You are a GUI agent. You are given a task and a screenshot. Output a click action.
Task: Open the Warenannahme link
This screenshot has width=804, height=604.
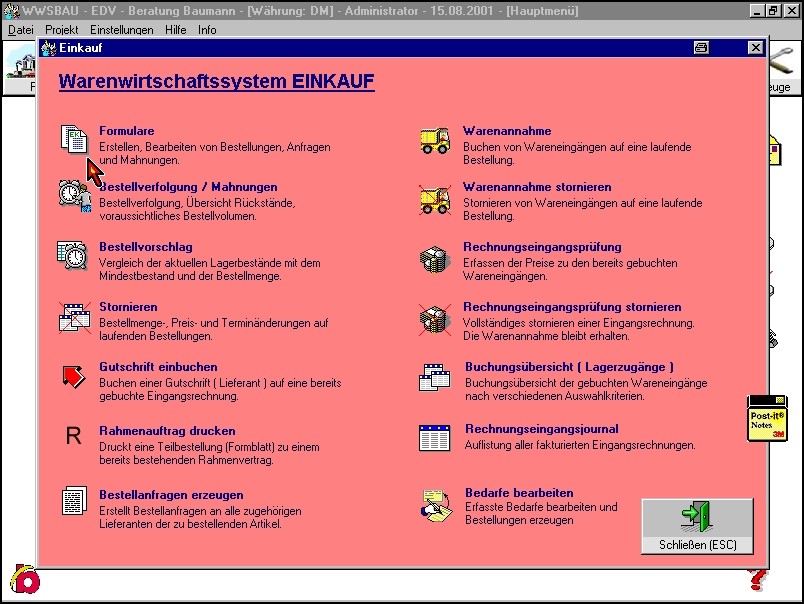[507, 131]
